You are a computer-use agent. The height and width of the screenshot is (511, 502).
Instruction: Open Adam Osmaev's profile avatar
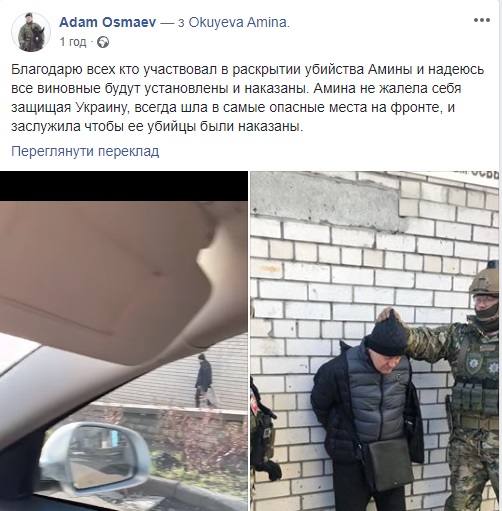(x=31, y=32)
